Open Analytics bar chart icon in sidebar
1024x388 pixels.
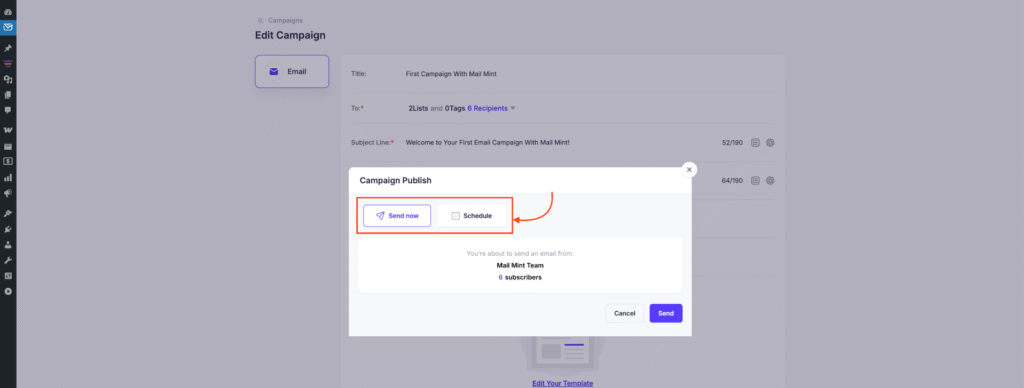(x=8, y=177)
